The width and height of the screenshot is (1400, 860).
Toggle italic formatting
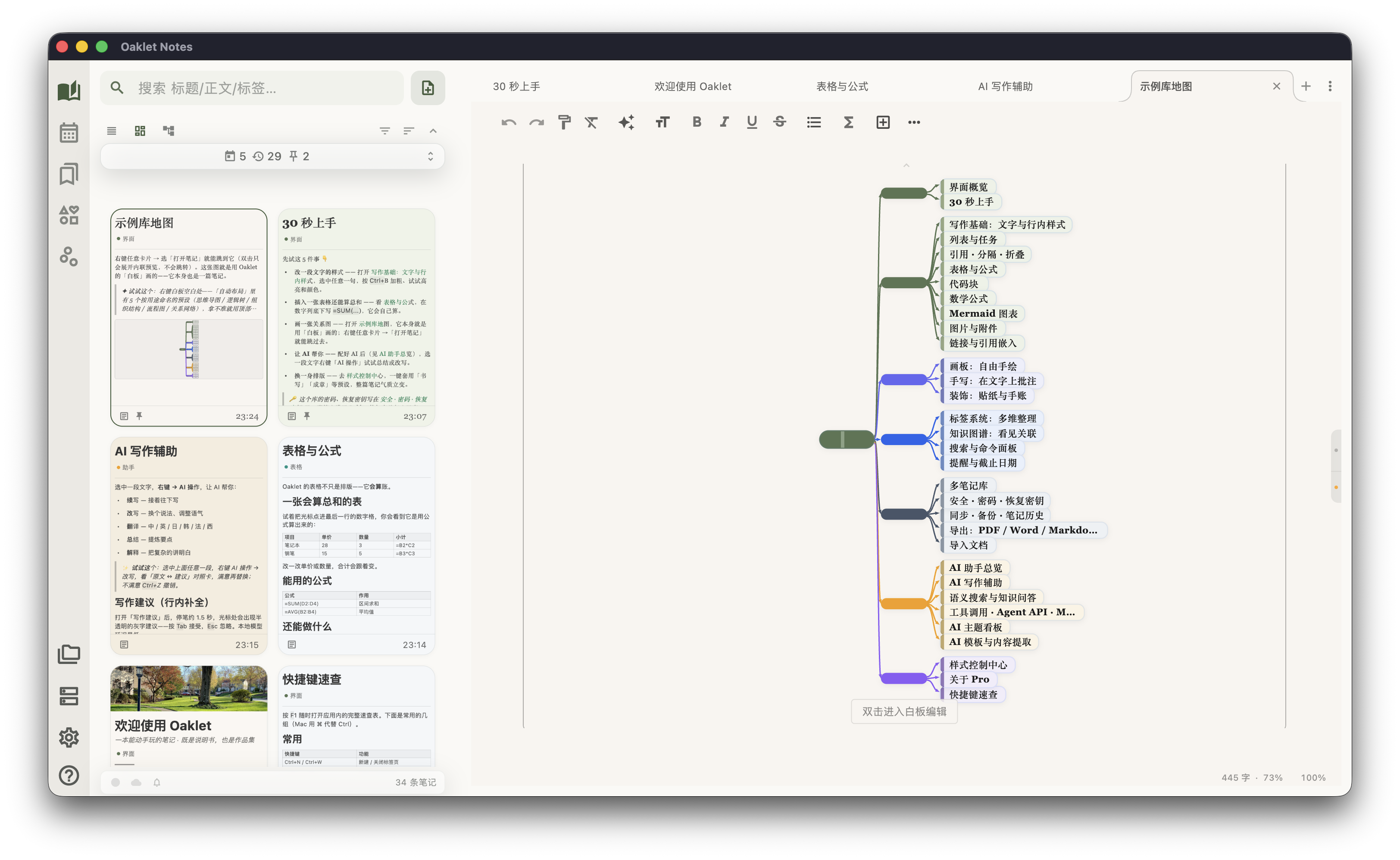pyautogui.click(x=724, y=122)
